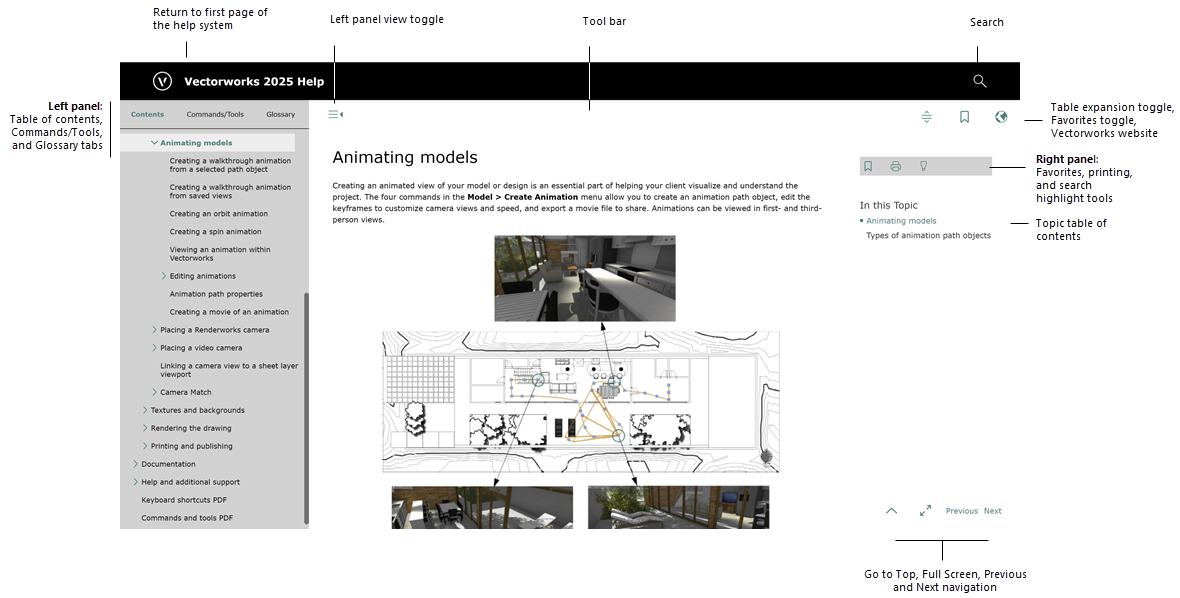Open the Rendering the drawing topic
Viewport: 1180px width, 598px height.
pos(191,428)
